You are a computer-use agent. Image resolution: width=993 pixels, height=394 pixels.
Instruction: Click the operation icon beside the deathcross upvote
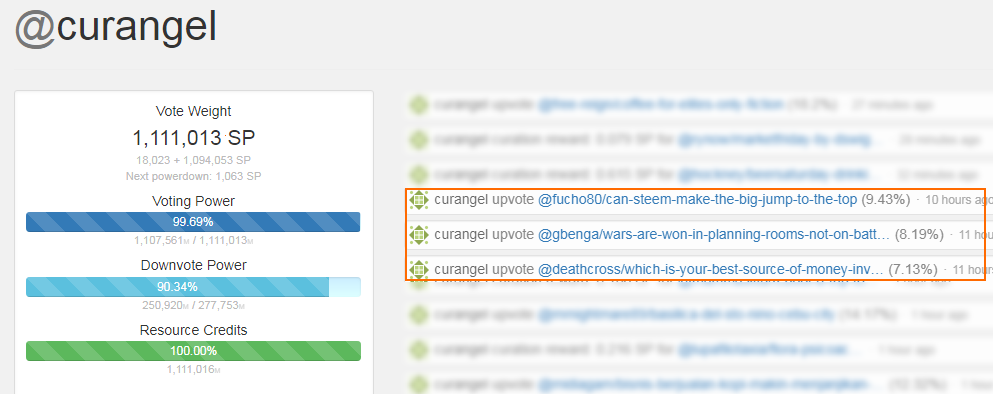click(419, 270)
